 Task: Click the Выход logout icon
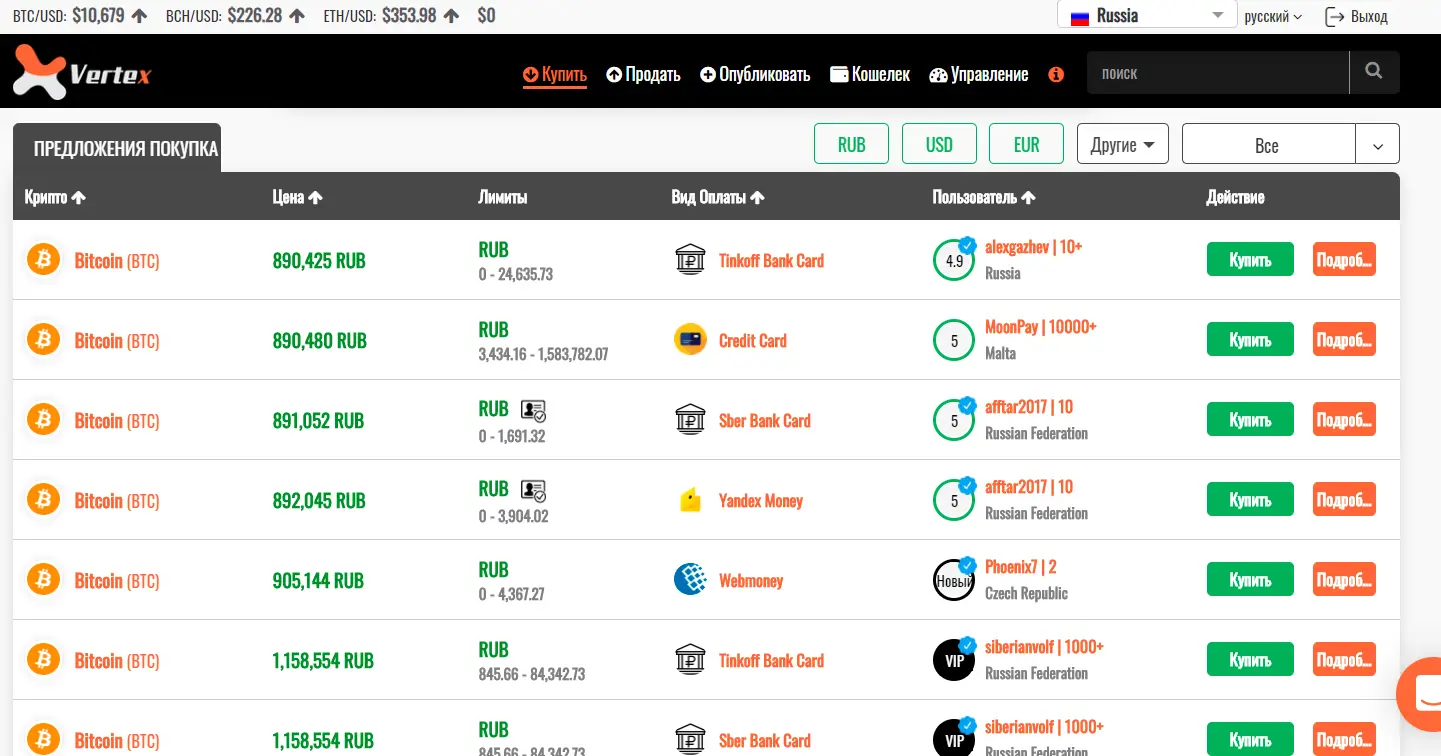coord(1334,16)
